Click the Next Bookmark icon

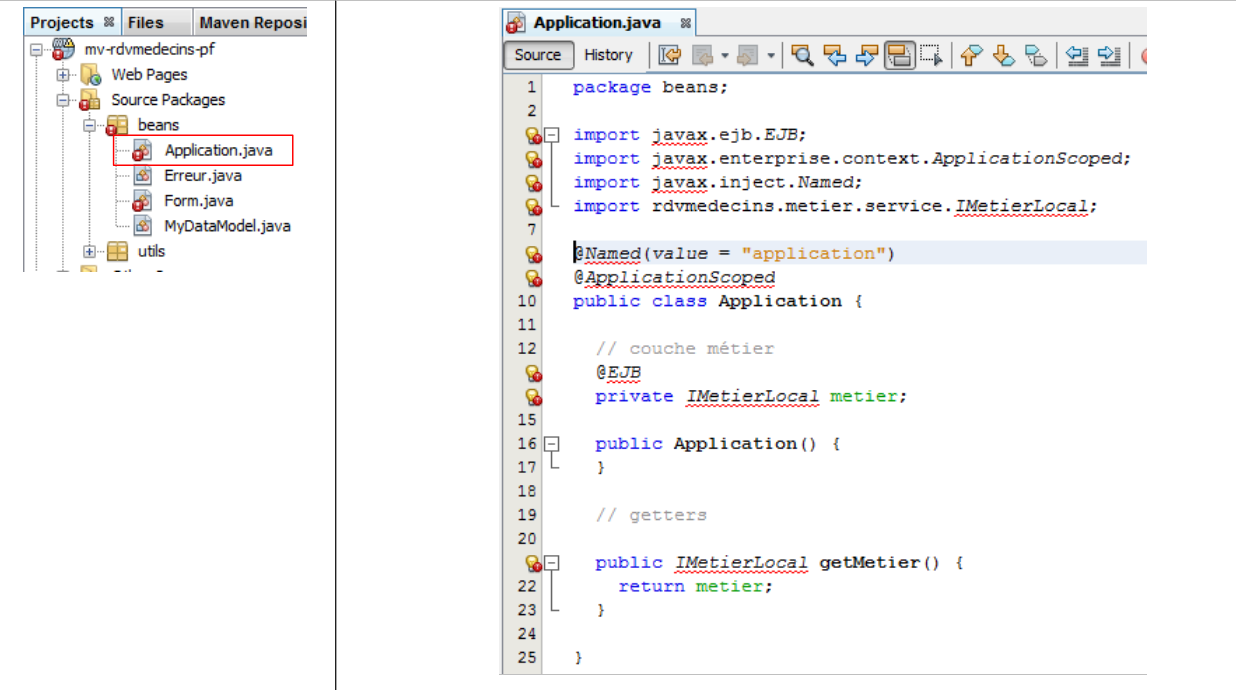point(1003,56)
